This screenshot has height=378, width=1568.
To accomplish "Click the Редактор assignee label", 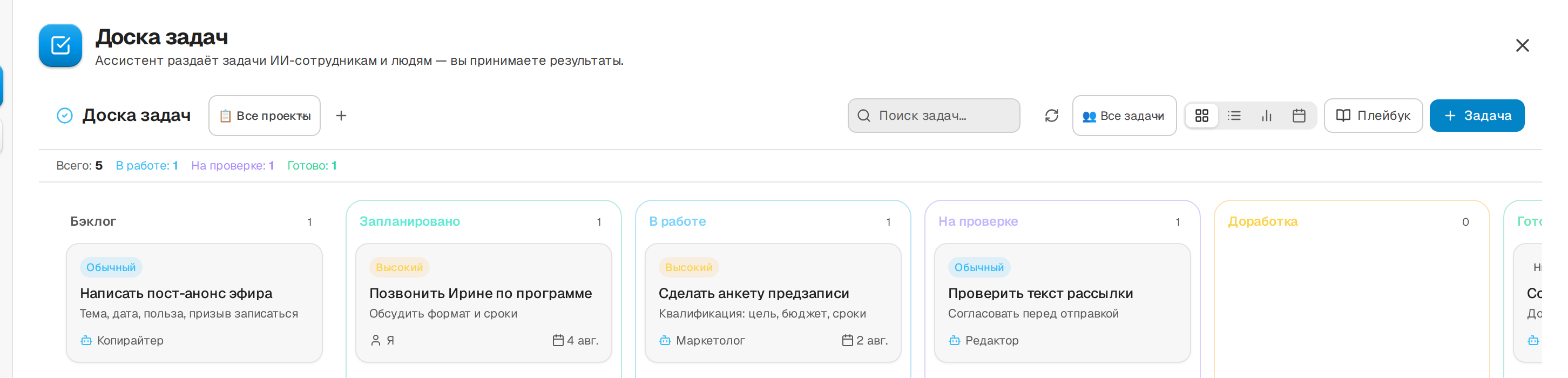I will point(991,341).
